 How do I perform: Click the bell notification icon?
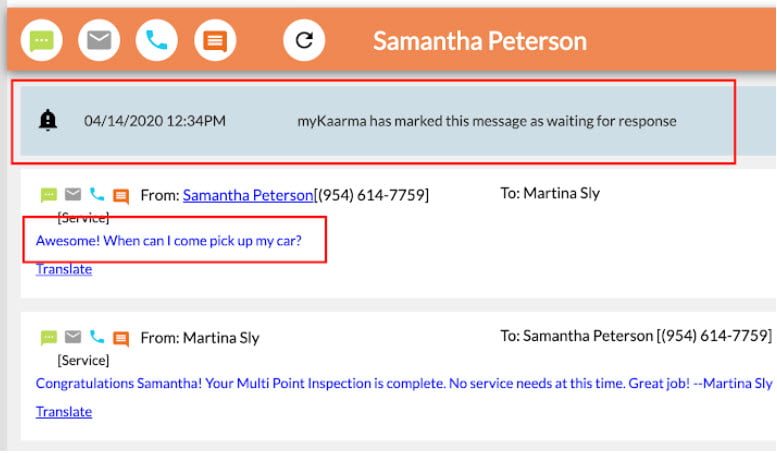click(x=48, y=120)
